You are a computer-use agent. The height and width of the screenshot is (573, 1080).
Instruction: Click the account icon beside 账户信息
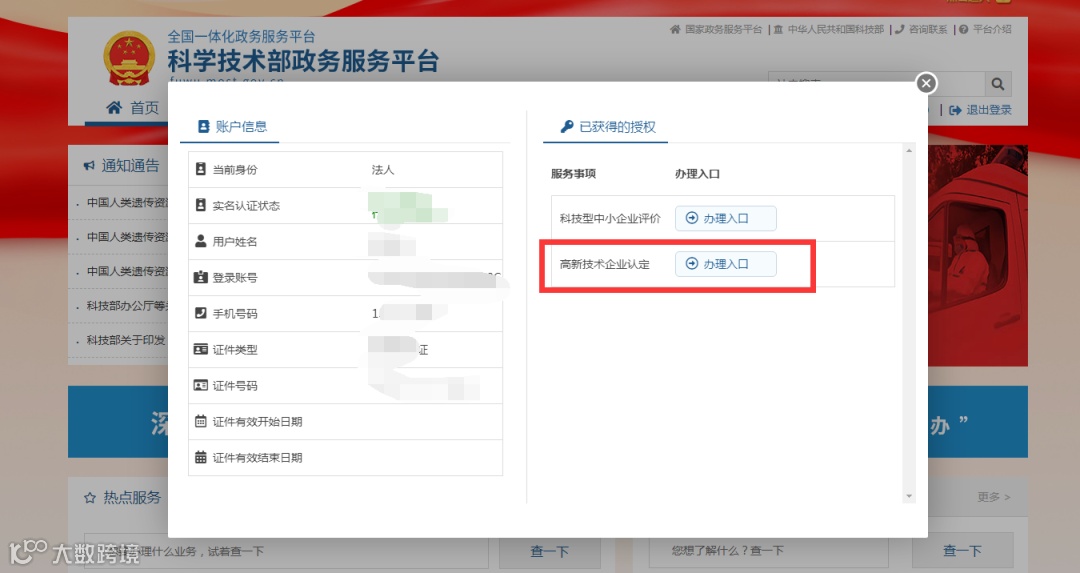[x=204, y=127]
